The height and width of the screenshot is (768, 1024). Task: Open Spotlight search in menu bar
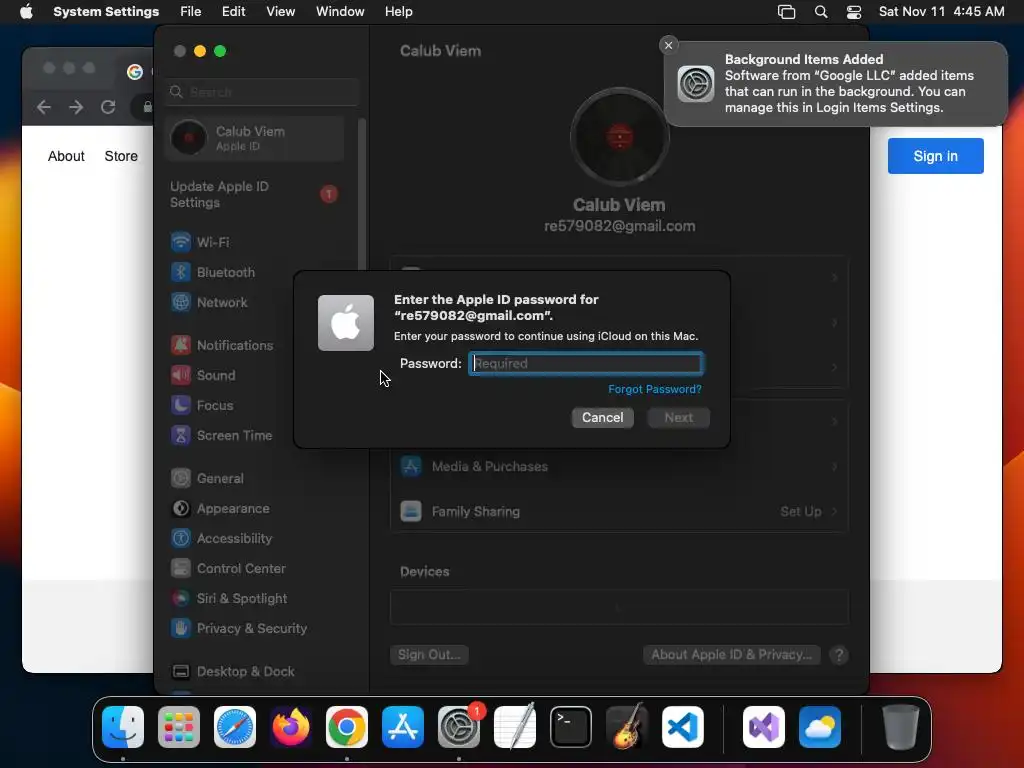[x=821, y=12]
